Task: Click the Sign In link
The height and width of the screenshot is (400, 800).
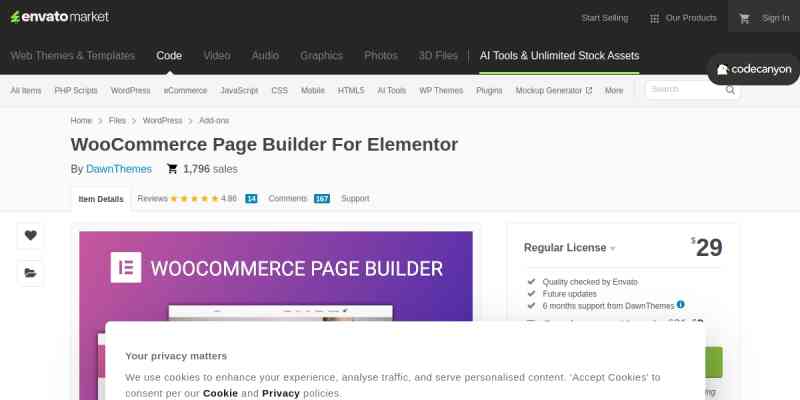Action: [x=775, y=18]
